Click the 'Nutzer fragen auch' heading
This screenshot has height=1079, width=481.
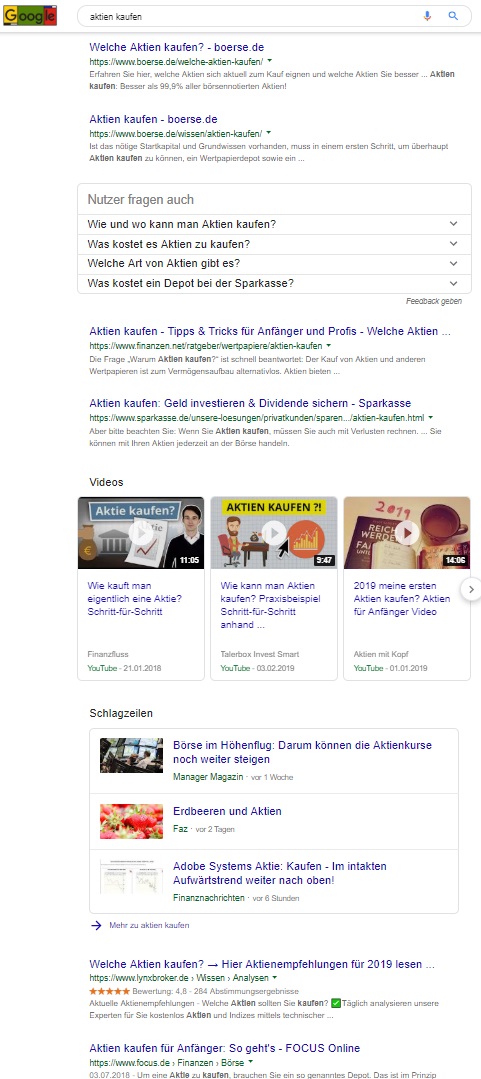(140, 200)
